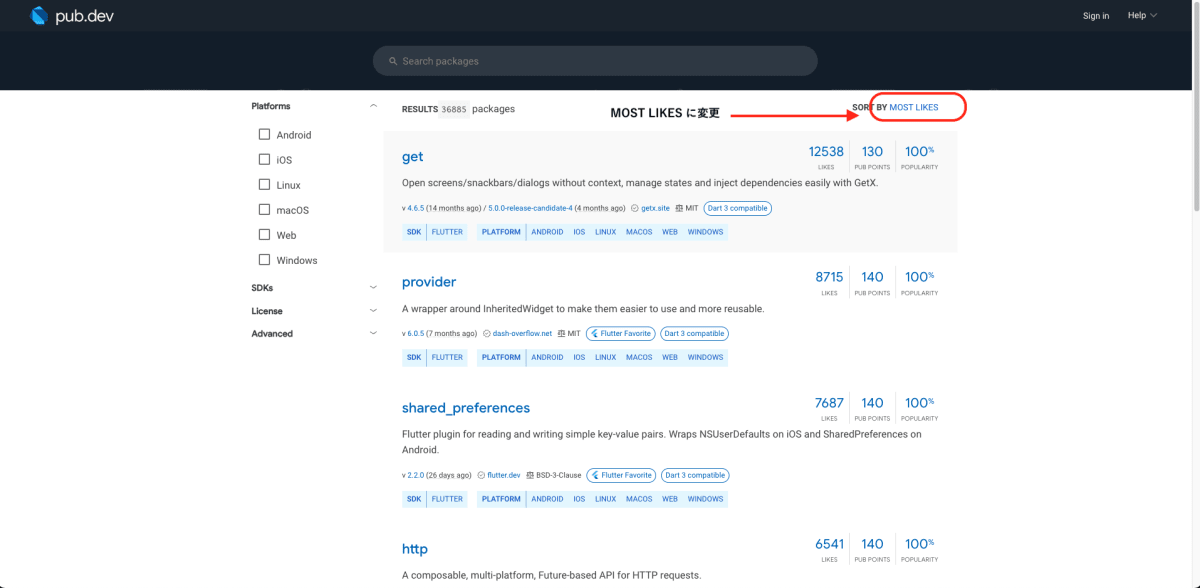Open provider version 6.0.5 link
Viewport: 1200px width, 588px height.
tap(415, 333)
